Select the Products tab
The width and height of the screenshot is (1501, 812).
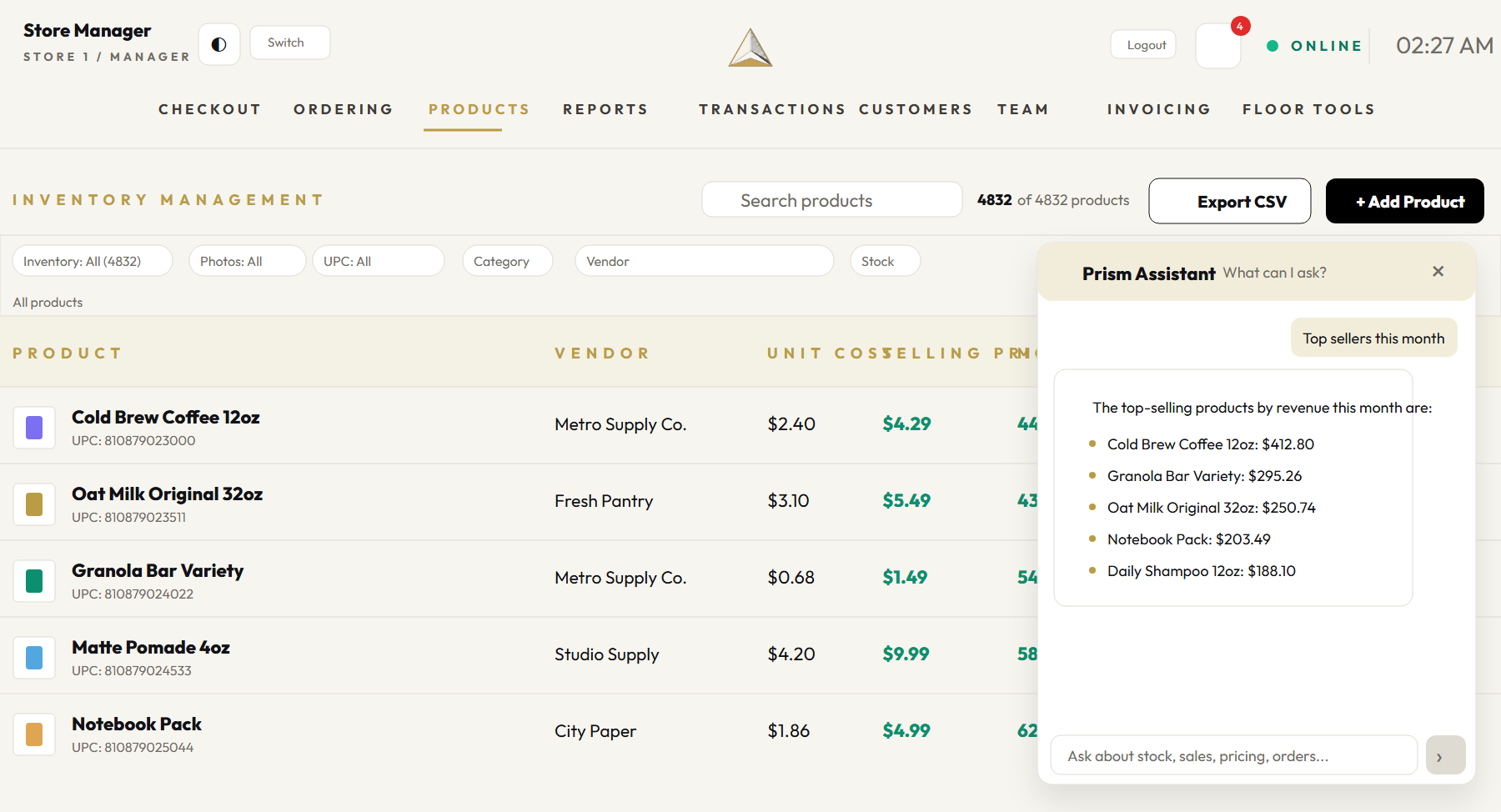coord(479,109)
